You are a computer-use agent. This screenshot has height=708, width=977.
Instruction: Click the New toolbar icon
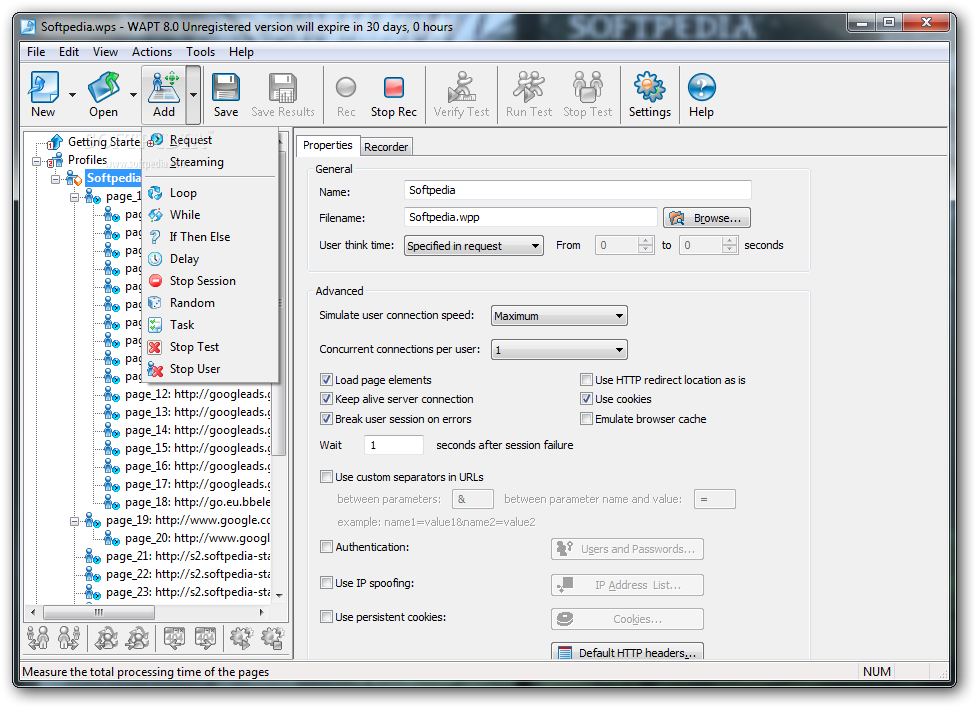(43, 95)
